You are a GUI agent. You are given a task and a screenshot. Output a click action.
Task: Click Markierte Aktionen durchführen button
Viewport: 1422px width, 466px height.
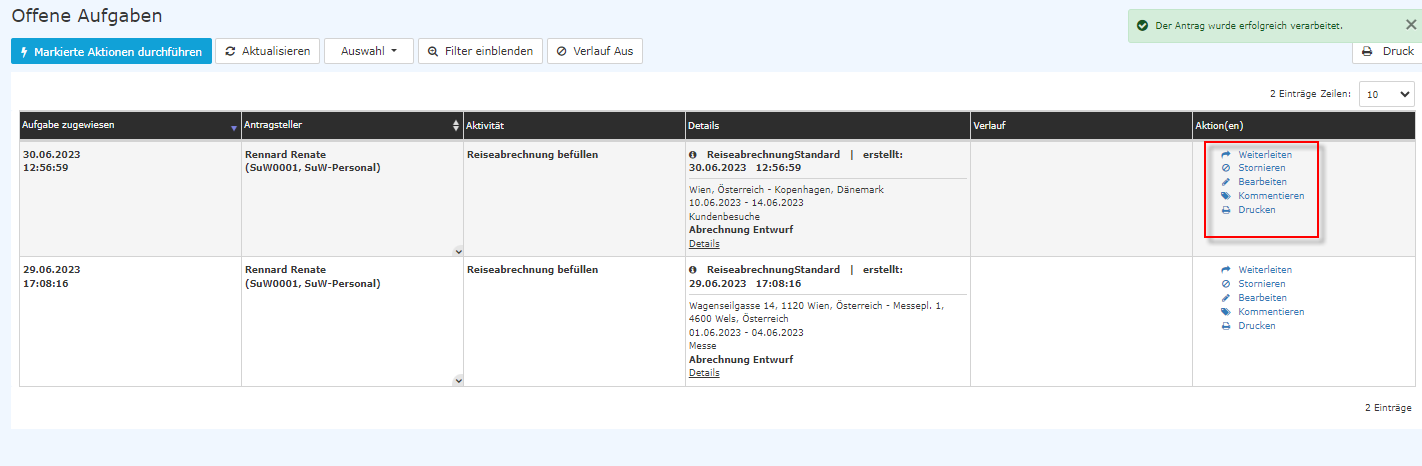click(x=111, y=51)
